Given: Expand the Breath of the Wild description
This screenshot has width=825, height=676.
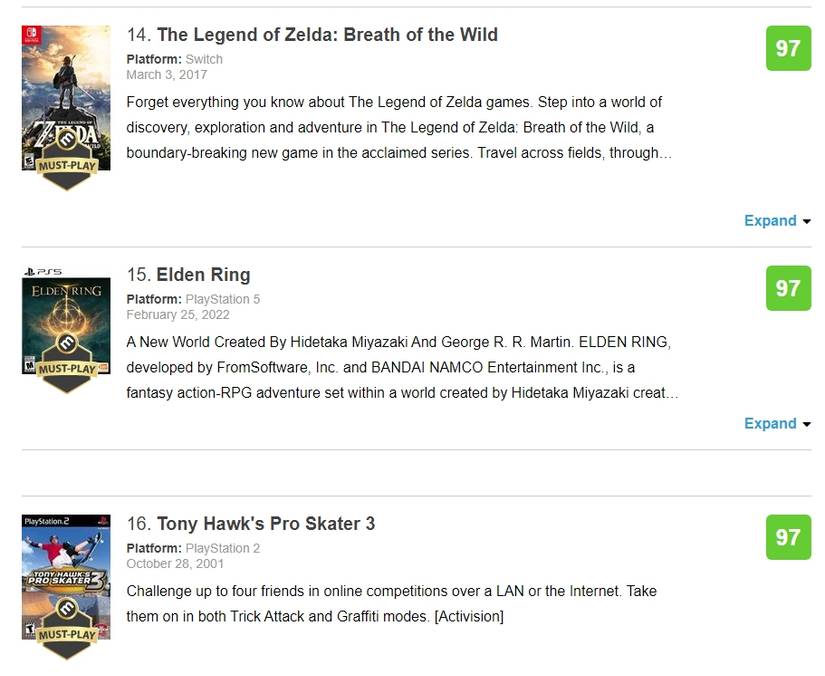Looking at the screenshot, I should pos(770,220).
